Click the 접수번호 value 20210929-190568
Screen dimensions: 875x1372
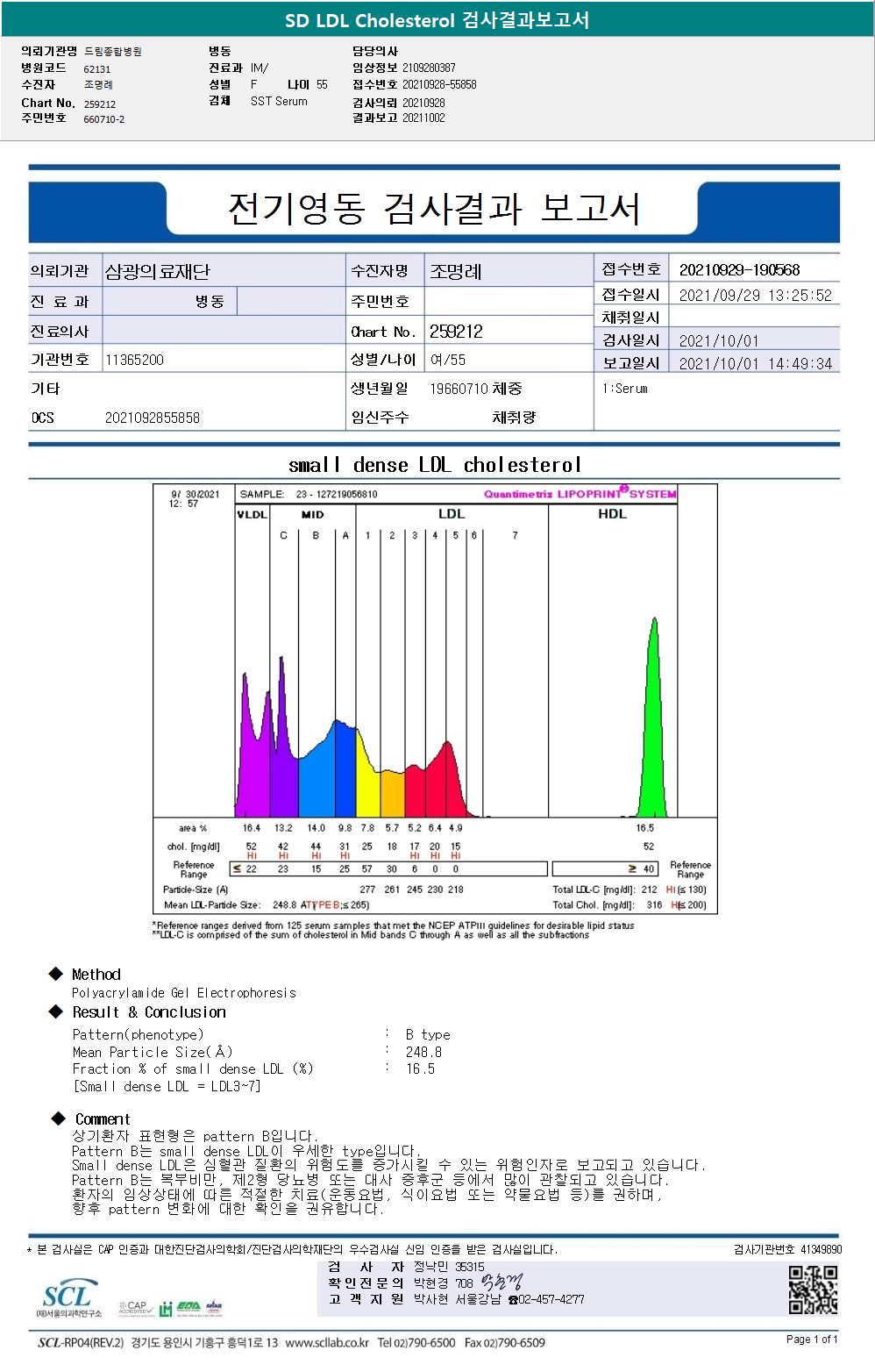point(740,270)
